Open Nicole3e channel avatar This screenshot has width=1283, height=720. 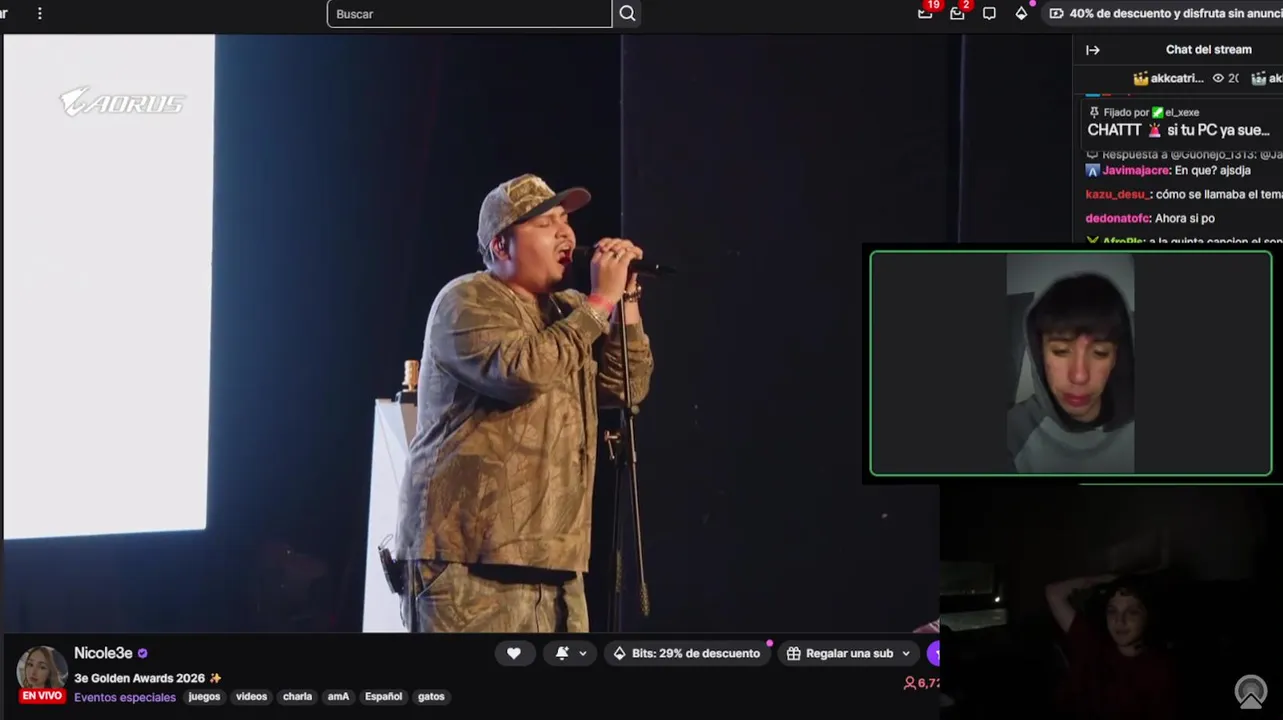tap(42, 670)
